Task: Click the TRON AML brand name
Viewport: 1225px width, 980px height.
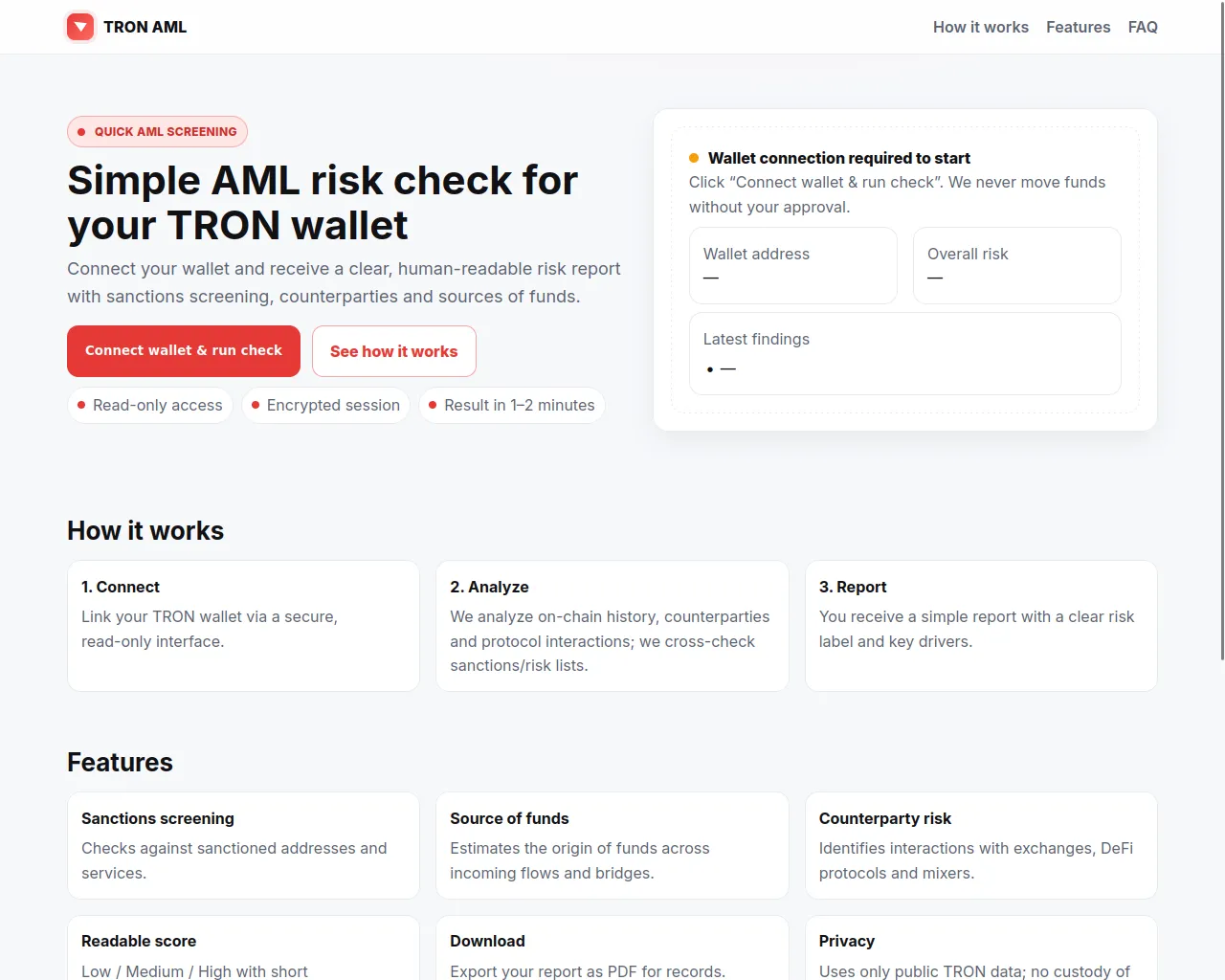Action: pos(145,27)
